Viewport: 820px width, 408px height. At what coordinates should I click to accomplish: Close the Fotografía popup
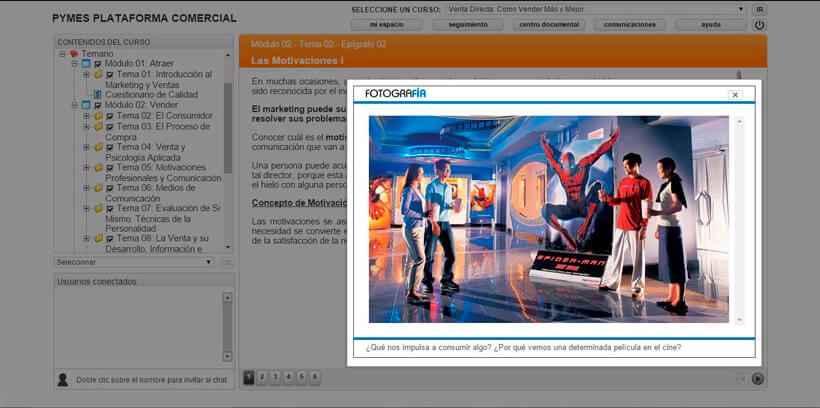coord(735,95)
